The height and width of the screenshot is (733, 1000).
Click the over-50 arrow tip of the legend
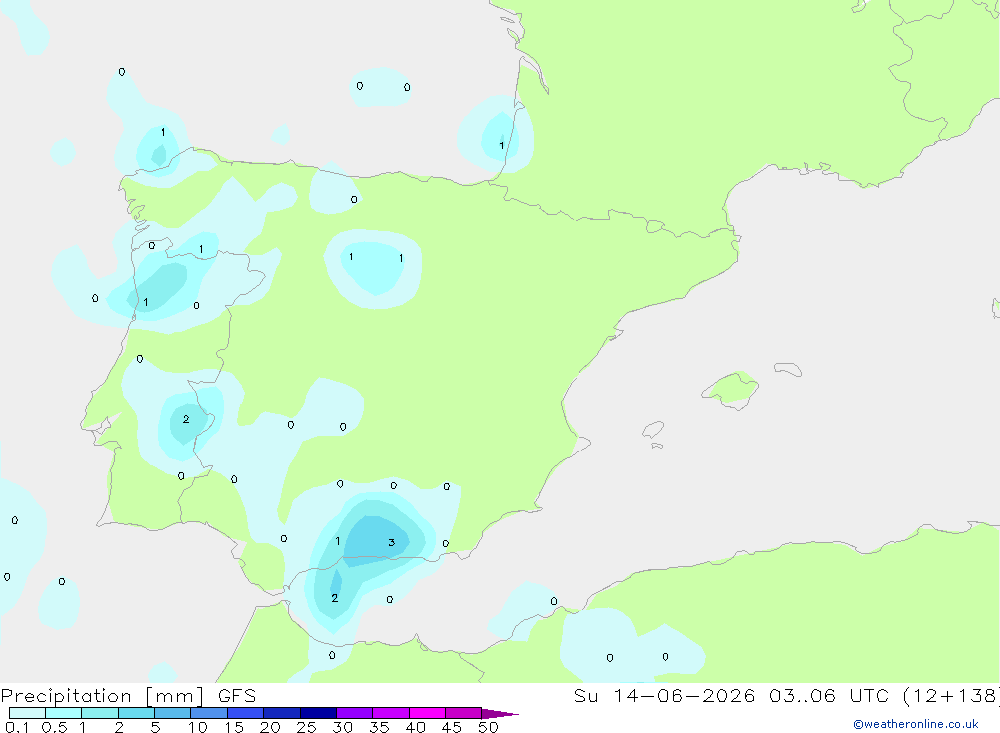500,714
